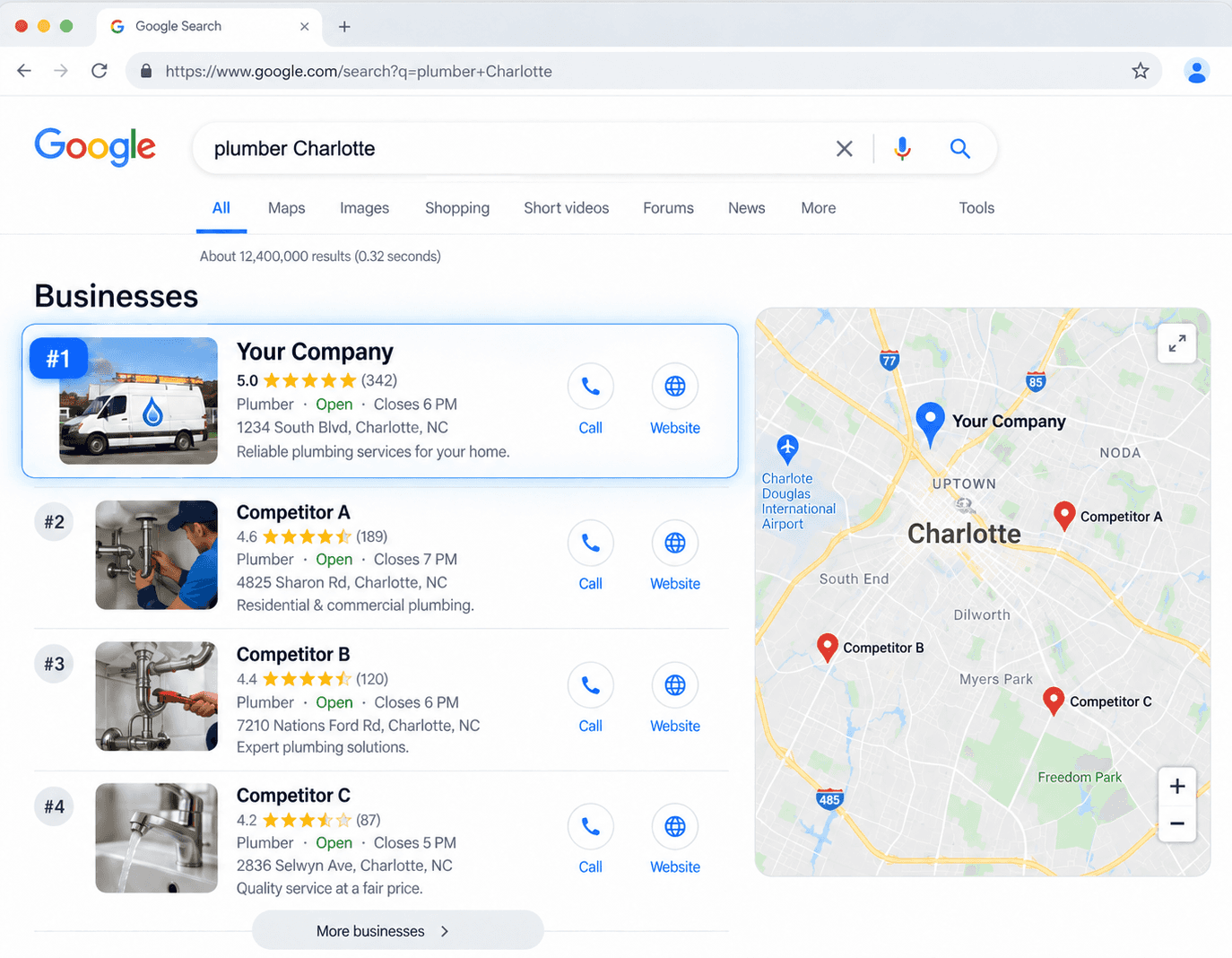
Task: Open the Competitor B listing title
Action: pos(293,654)
